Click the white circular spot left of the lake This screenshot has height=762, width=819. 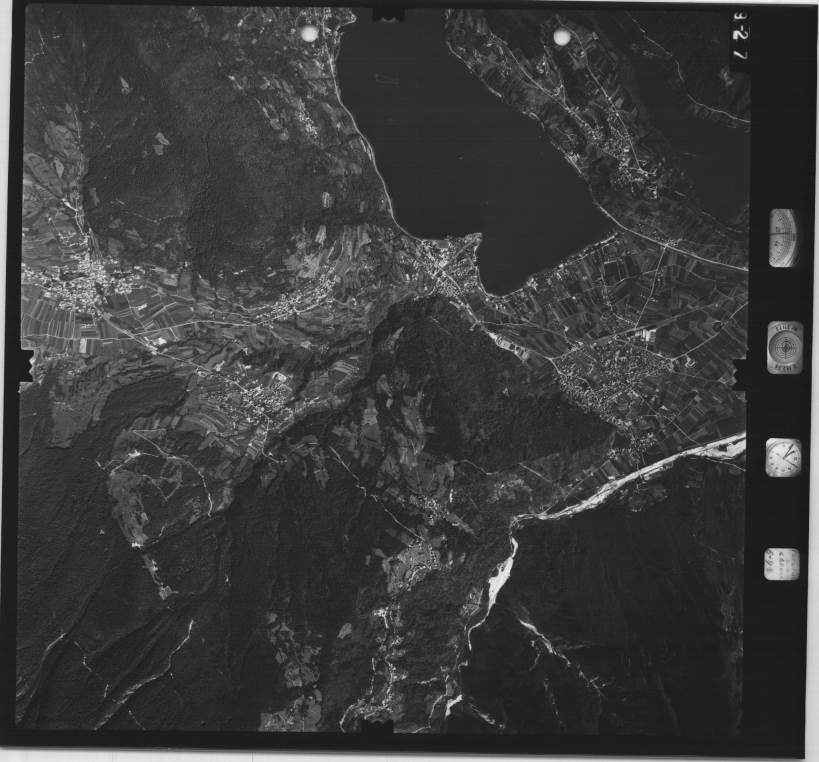(x=310, y=34)
